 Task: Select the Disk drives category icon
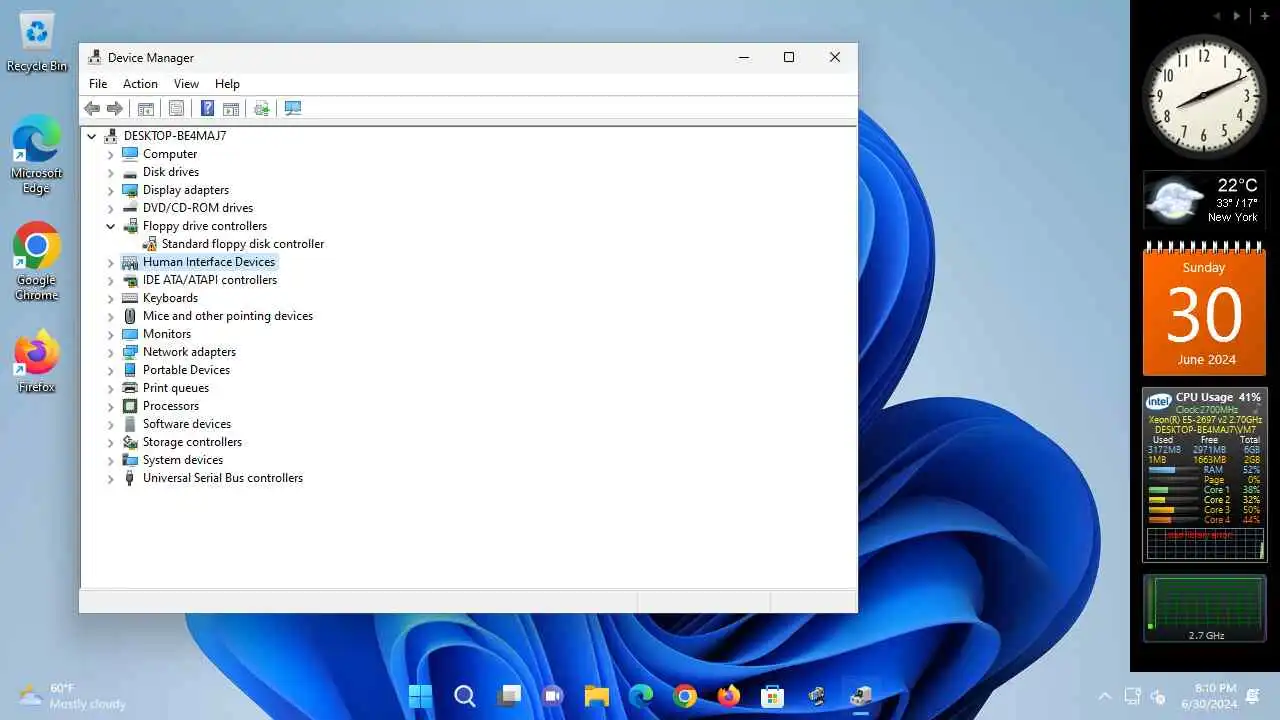tap(130, 172)
